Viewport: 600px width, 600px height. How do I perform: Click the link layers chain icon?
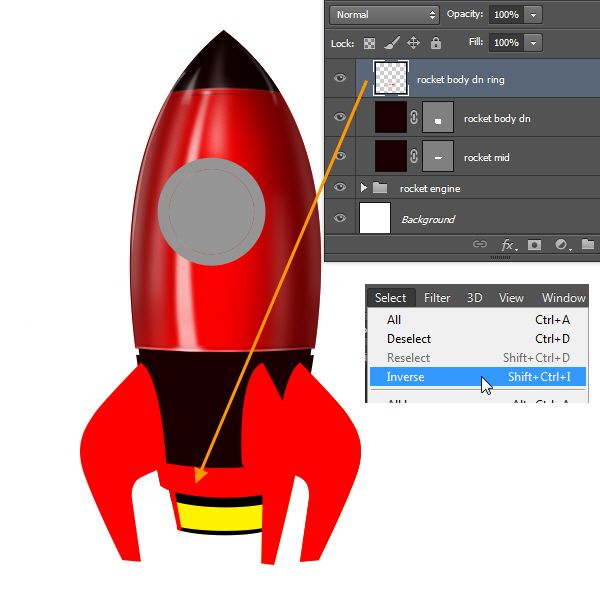(x=480, y=244)
